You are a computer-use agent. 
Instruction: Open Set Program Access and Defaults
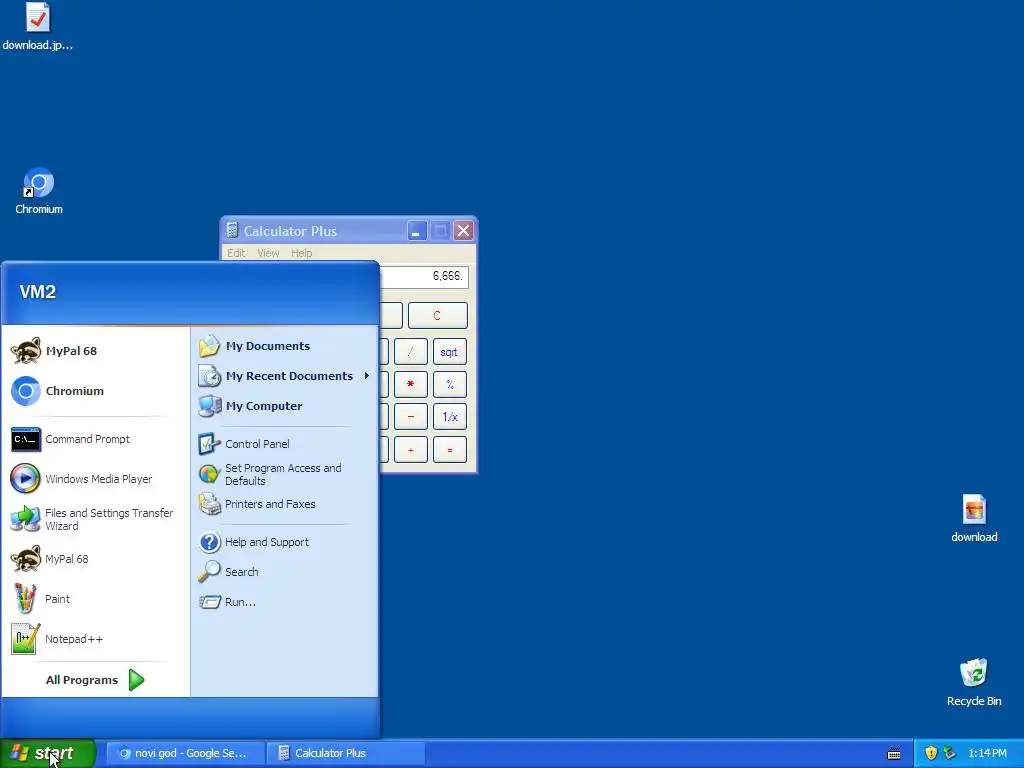[x=284, y=474]
